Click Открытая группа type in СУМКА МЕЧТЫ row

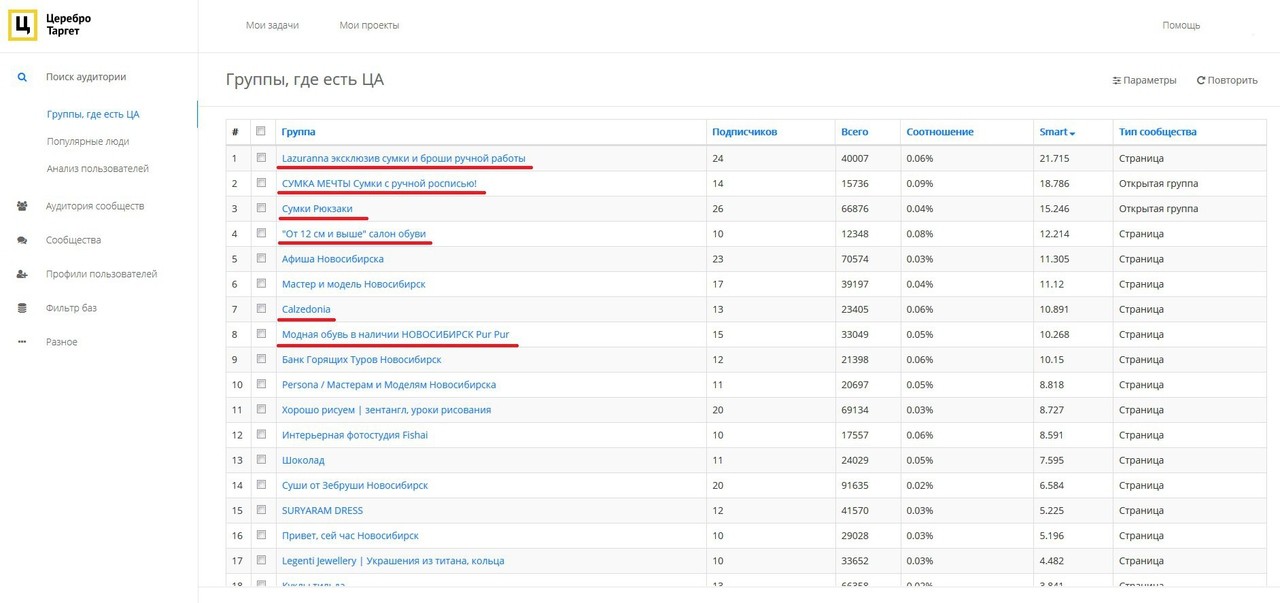tap(1158, 184)
